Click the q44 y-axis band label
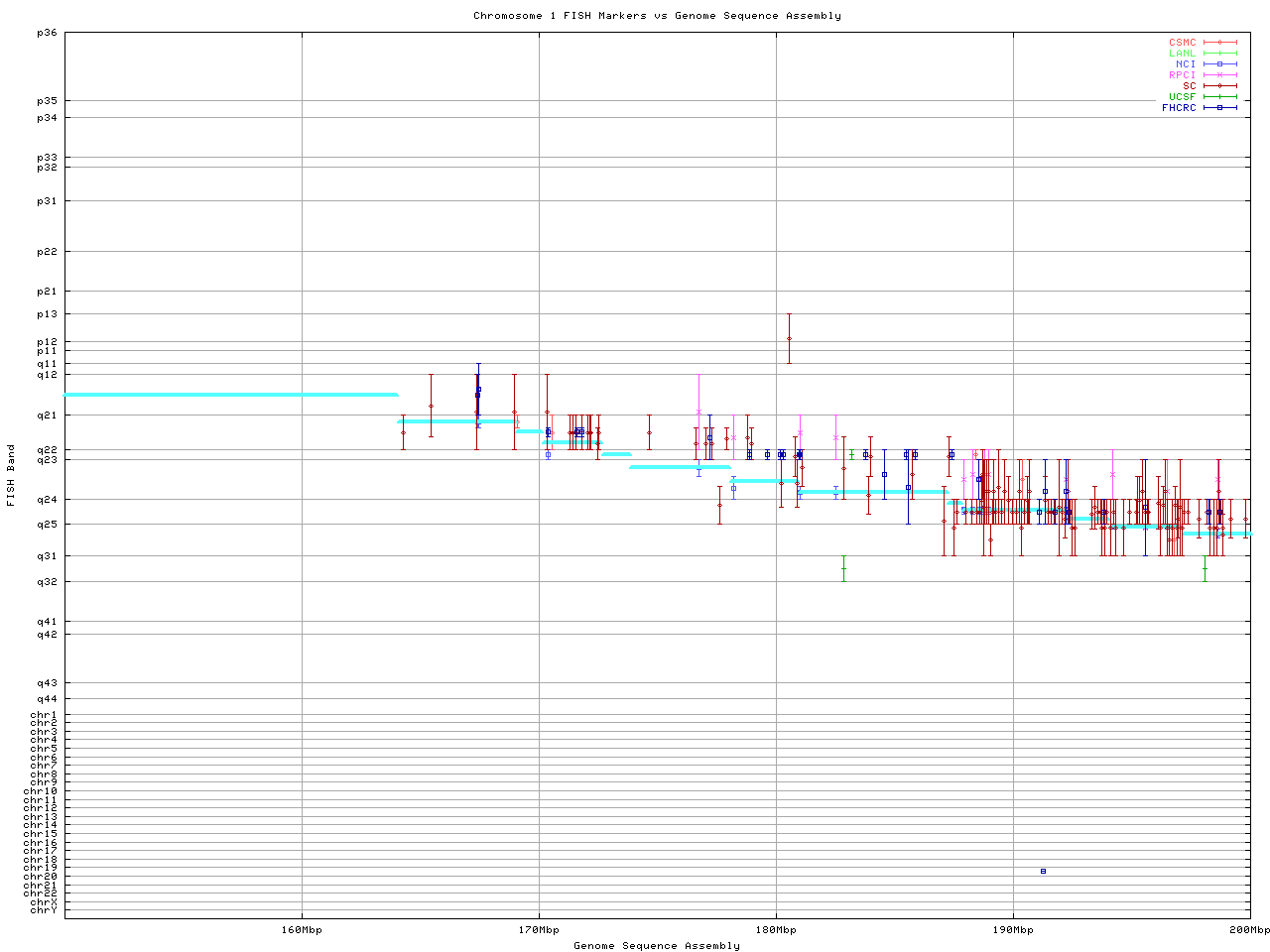The height and width of the screenshot is (952, 1270). point(47,699)
